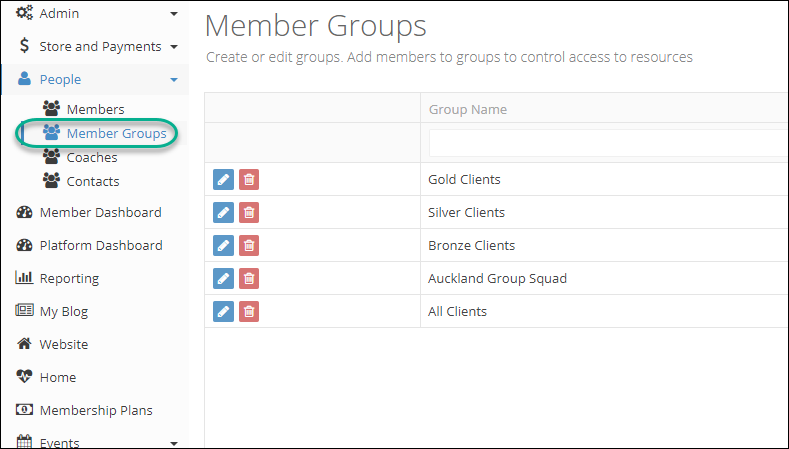Screen dimensions: 789x449
Task: Edit the All Clients group
Action: (x=223, y=312)
